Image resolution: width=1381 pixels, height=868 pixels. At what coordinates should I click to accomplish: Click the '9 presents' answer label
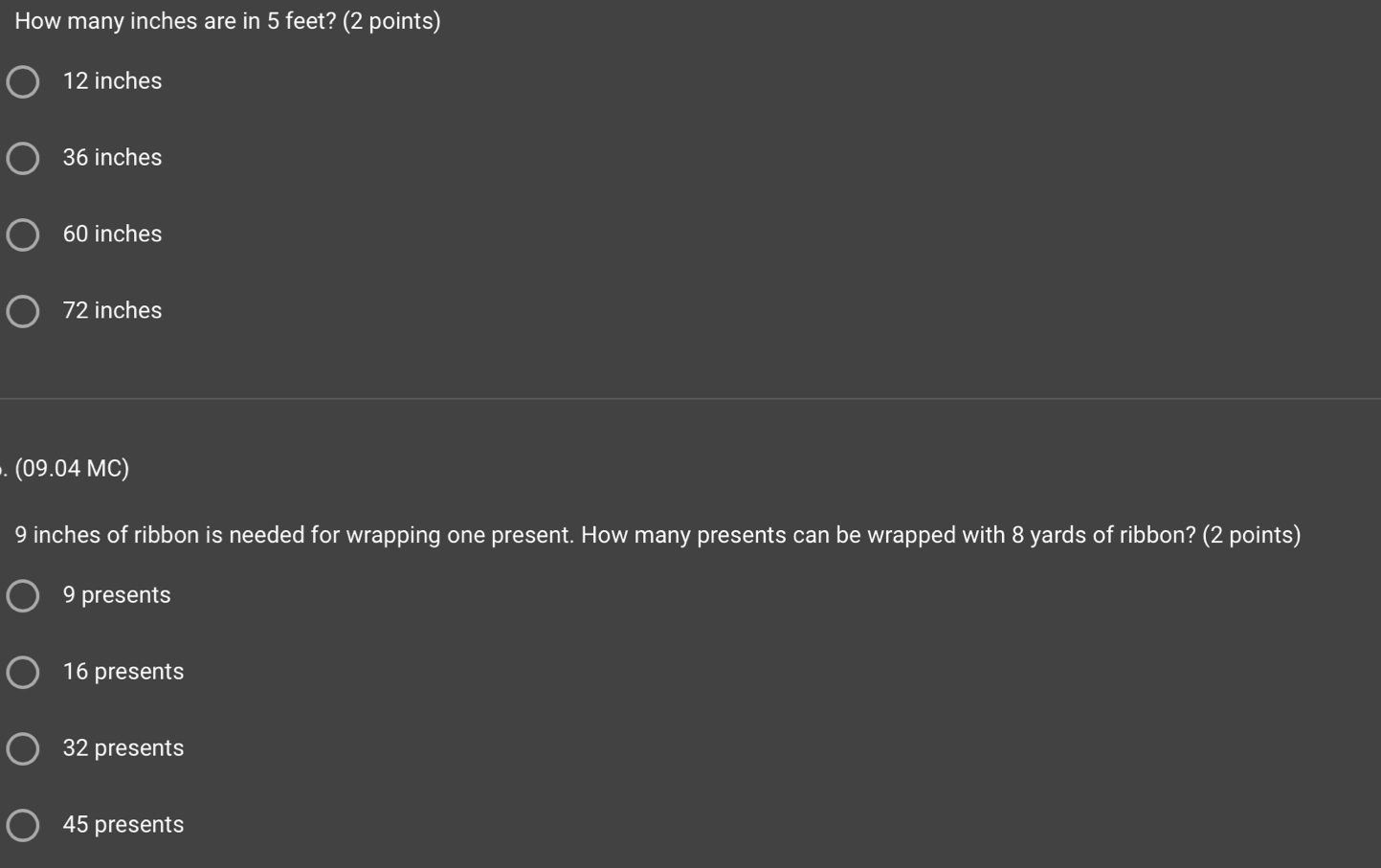[x=117, y=595]
